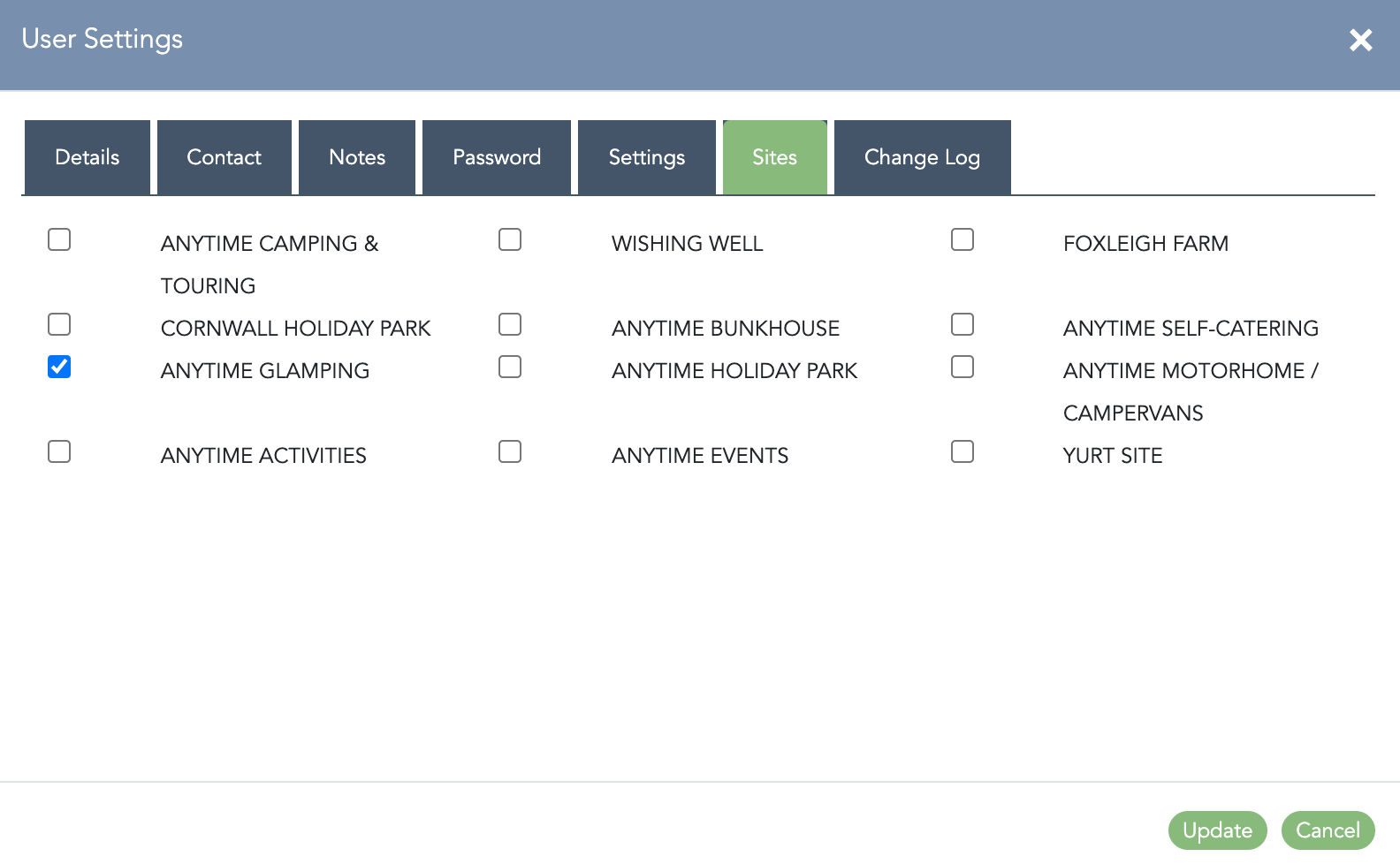This screenshot has height=864, width=1400.
Task: Click the CORNWALL HOLIDAY PARK label
Action: (x=295, y=329)
